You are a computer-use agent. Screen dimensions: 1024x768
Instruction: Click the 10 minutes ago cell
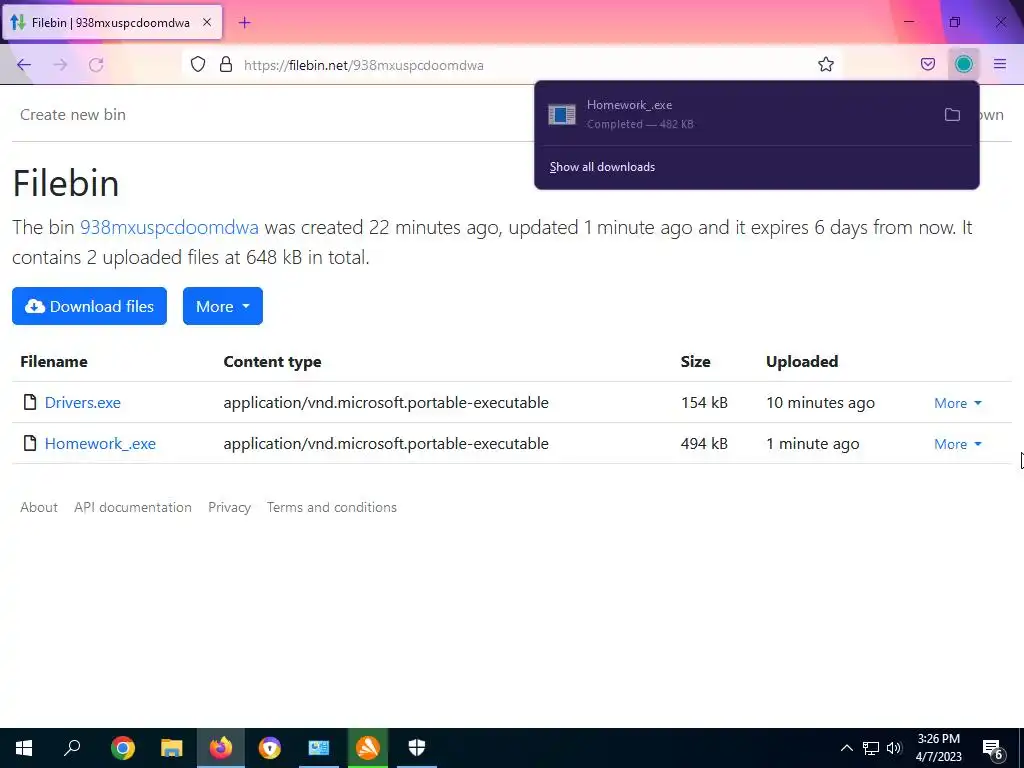820,402
